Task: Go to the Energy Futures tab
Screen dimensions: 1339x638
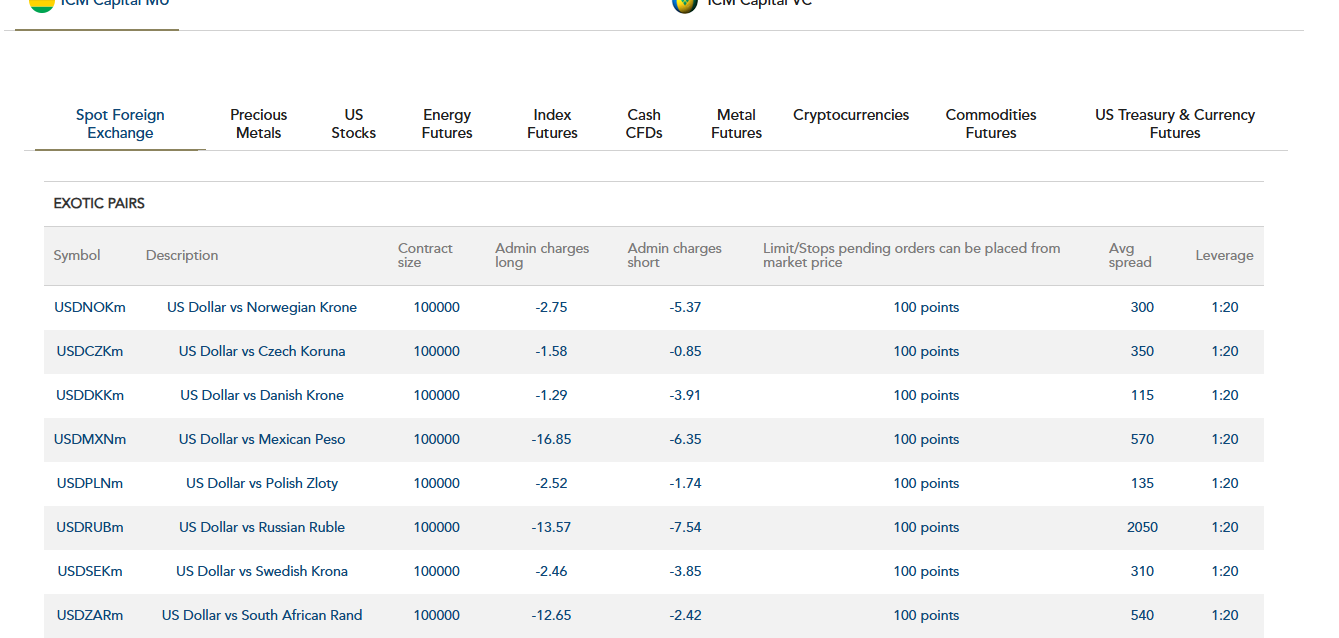Action: pyautogui.click(x=446, y=124)
